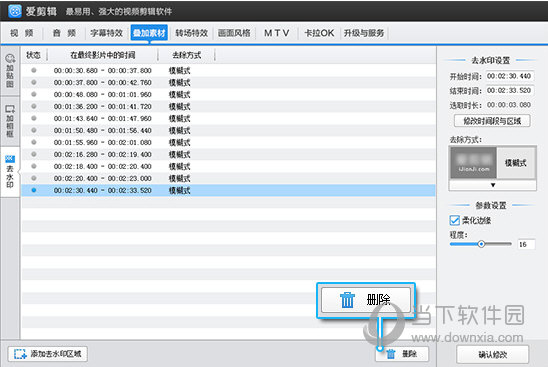Click status dot of row 00:01:43.640
The height and width of the screenshot is (367, 548).
tap(34, 118)
